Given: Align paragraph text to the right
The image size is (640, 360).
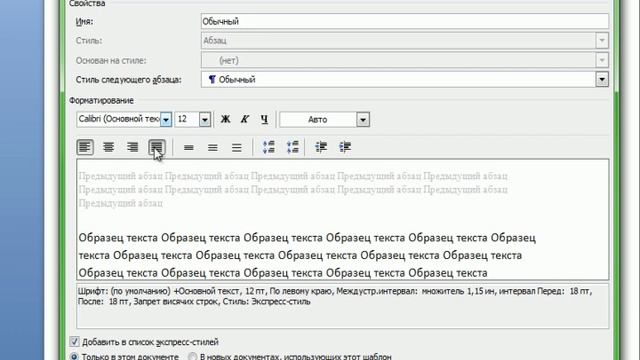Looking at the screenshot, I should [x=133, y=147].
